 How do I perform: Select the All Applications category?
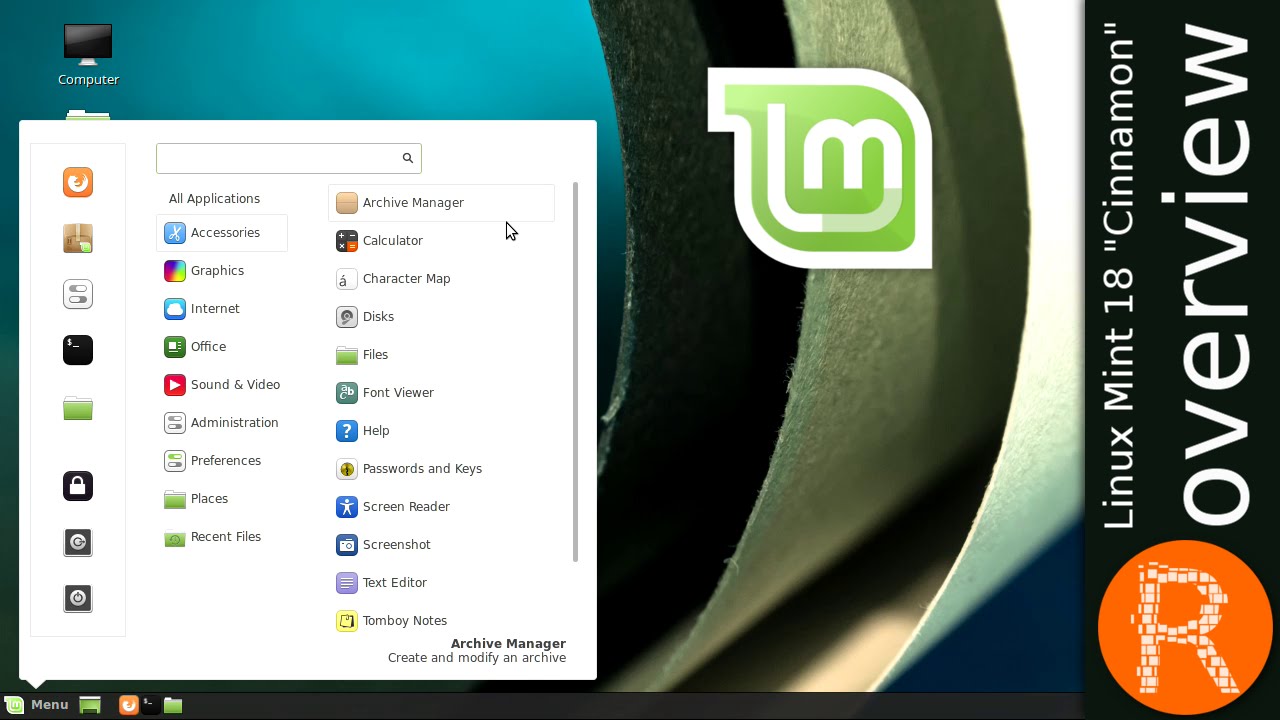pyautogui.click(x=214, y=198)
